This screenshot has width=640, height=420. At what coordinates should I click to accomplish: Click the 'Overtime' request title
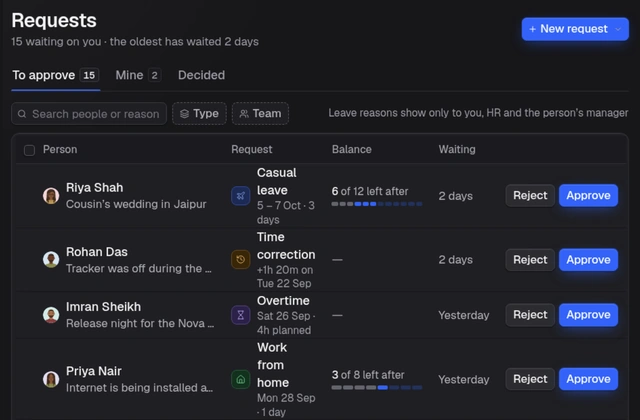click(x=283, y=301)
